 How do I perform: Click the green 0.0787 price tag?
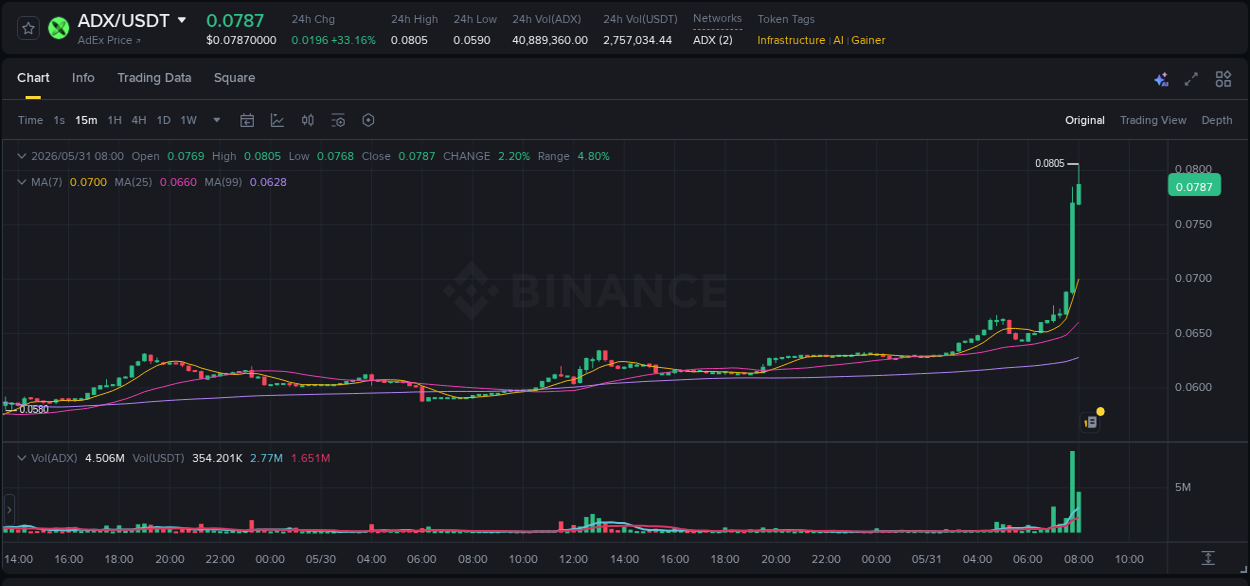tap(1194, 186)
